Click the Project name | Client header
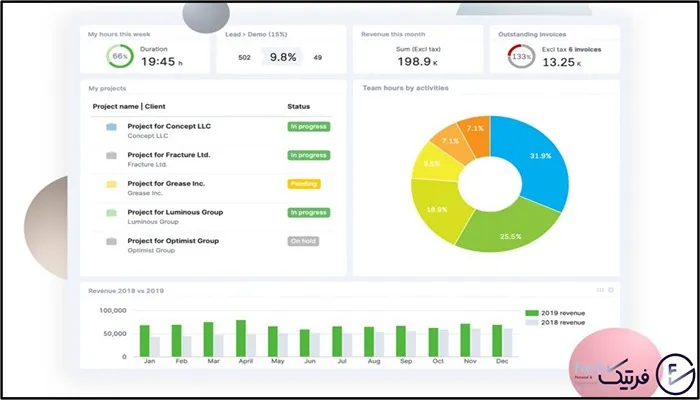Screen dimensions: 700x400 click(129, 107)
